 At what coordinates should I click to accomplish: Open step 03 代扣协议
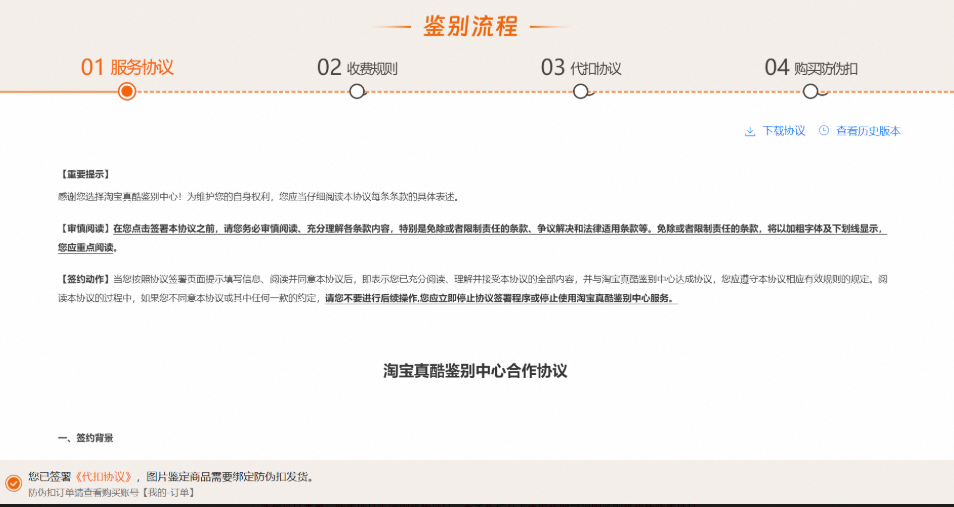coord(581,68)
